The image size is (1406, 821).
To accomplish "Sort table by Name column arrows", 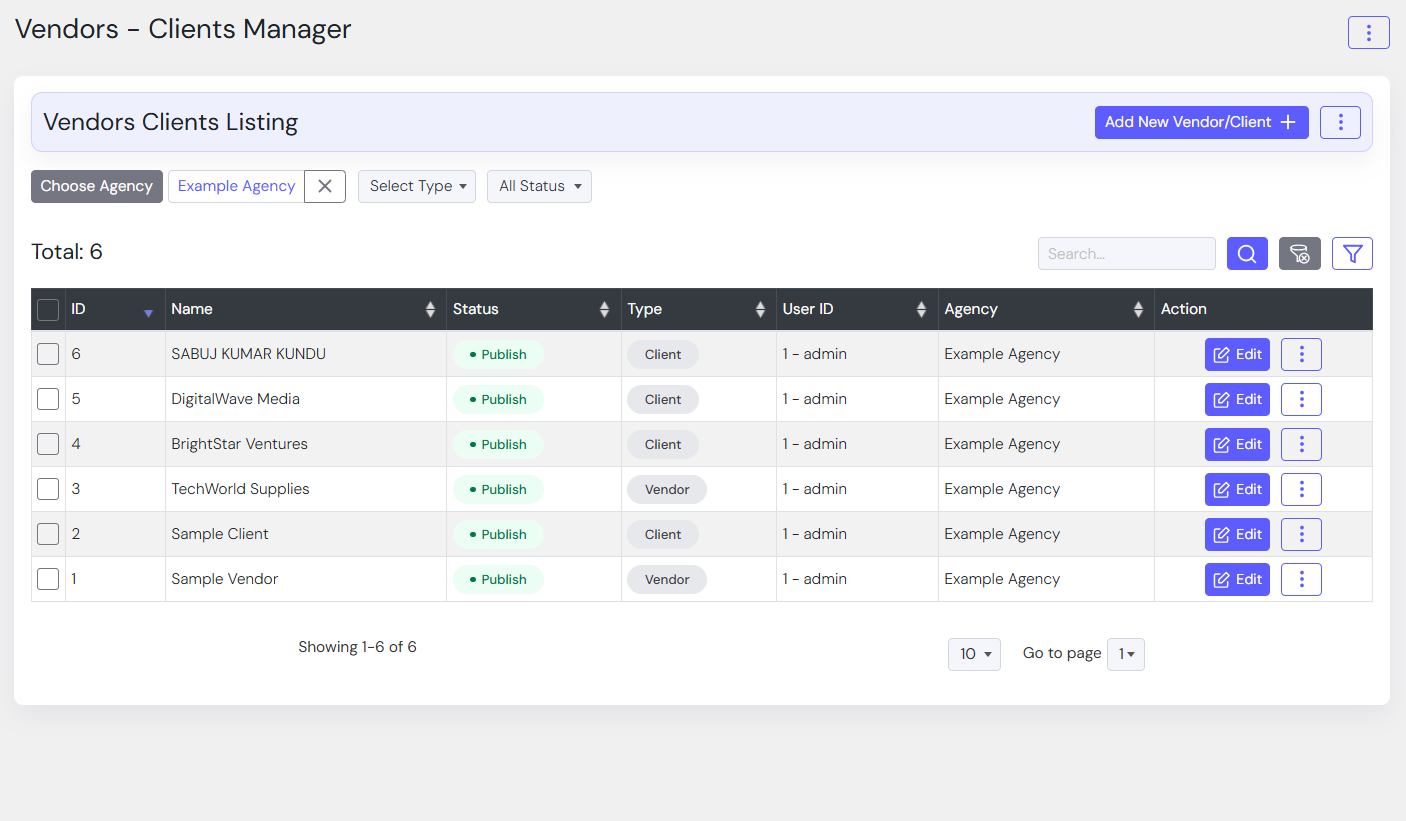I will tap(430, 310).
